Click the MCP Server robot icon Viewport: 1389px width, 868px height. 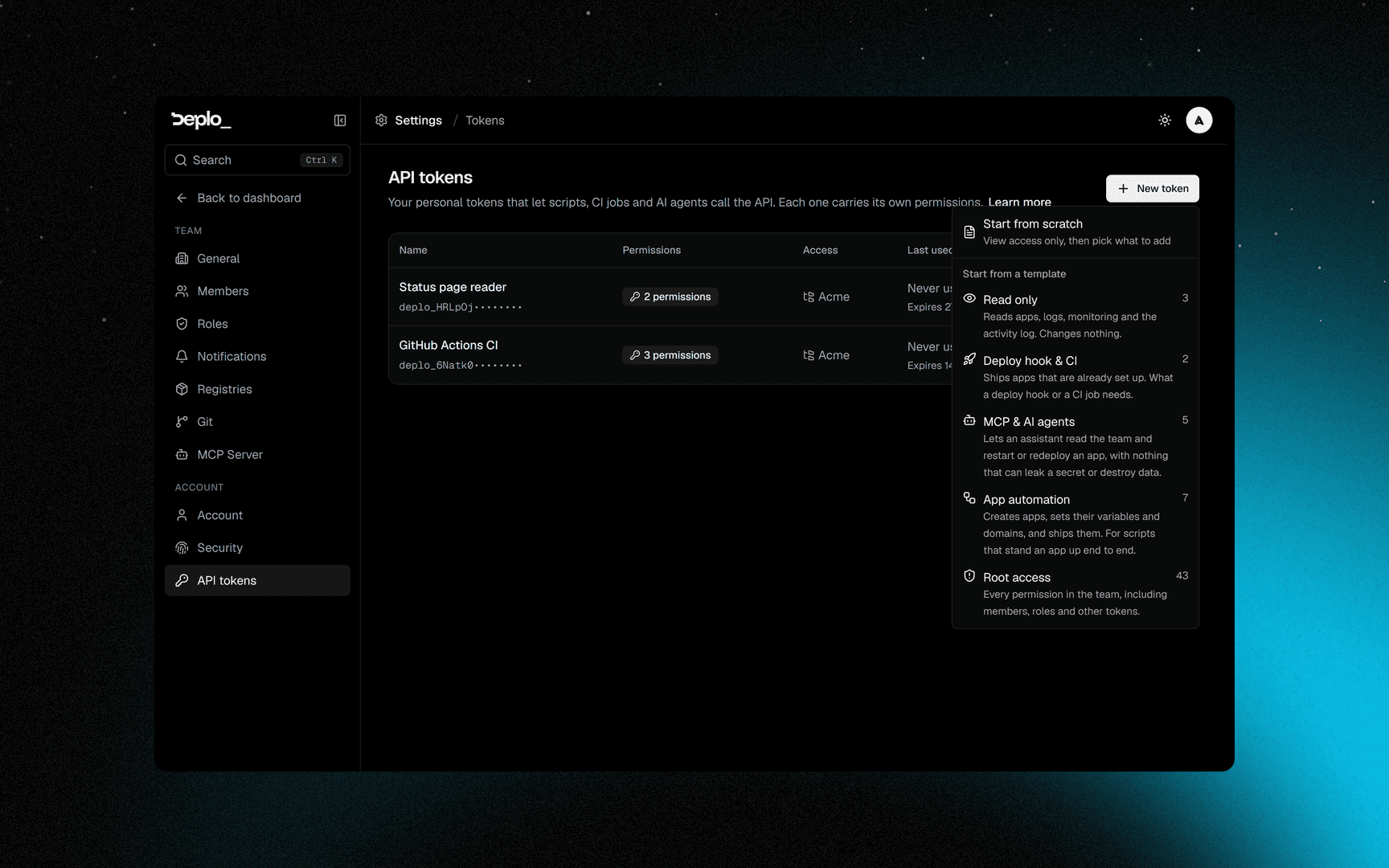(x=182, y=454)
